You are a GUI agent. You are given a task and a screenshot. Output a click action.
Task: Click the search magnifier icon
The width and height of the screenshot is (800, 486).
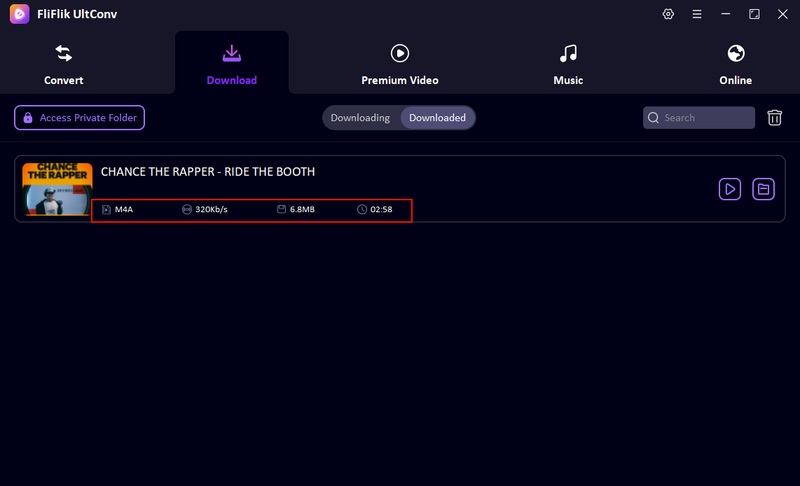[653, 118]
